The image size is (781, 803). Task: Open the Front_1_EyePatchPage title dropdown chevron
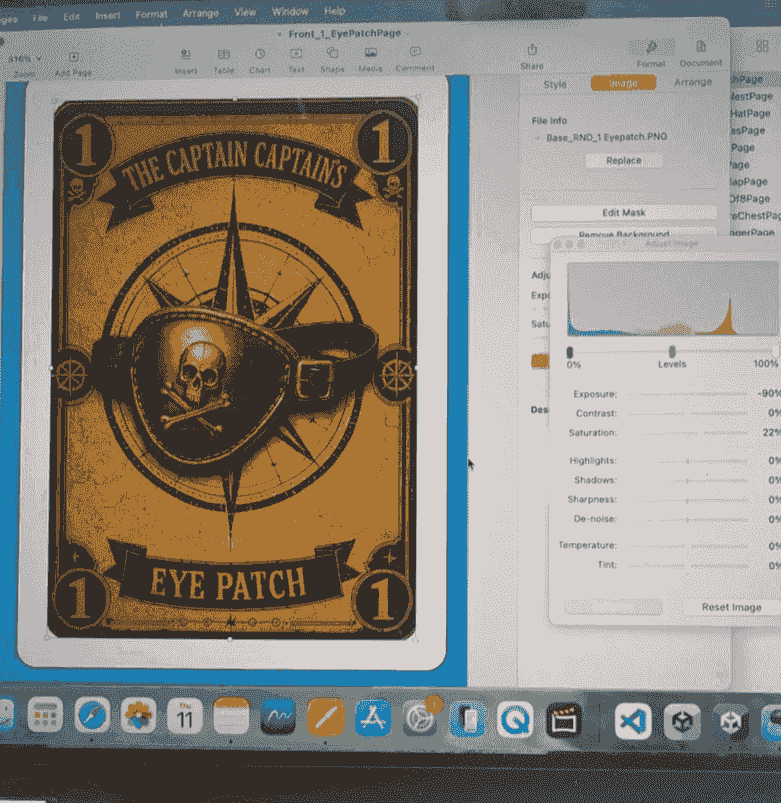407,33
